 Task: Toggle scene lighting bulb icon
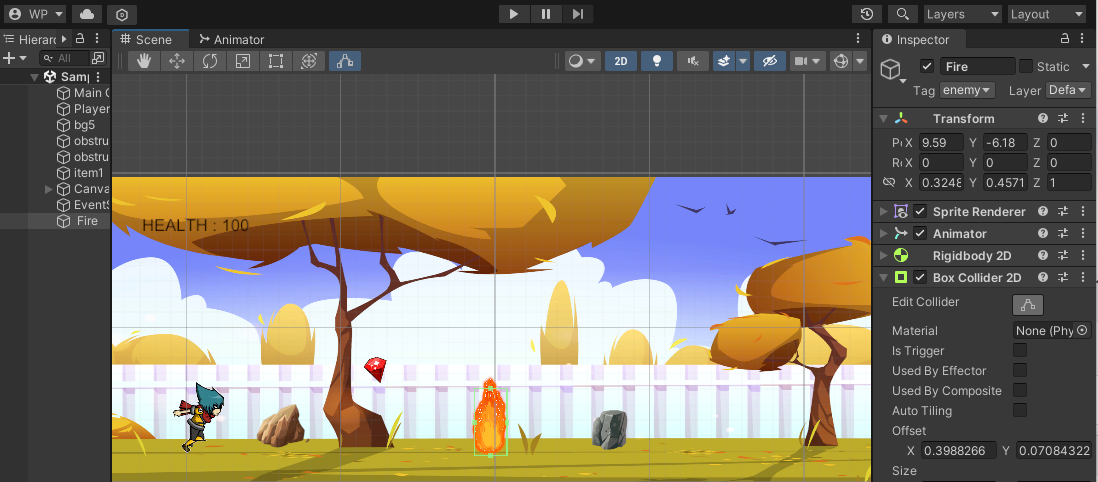tap(656, 61)
